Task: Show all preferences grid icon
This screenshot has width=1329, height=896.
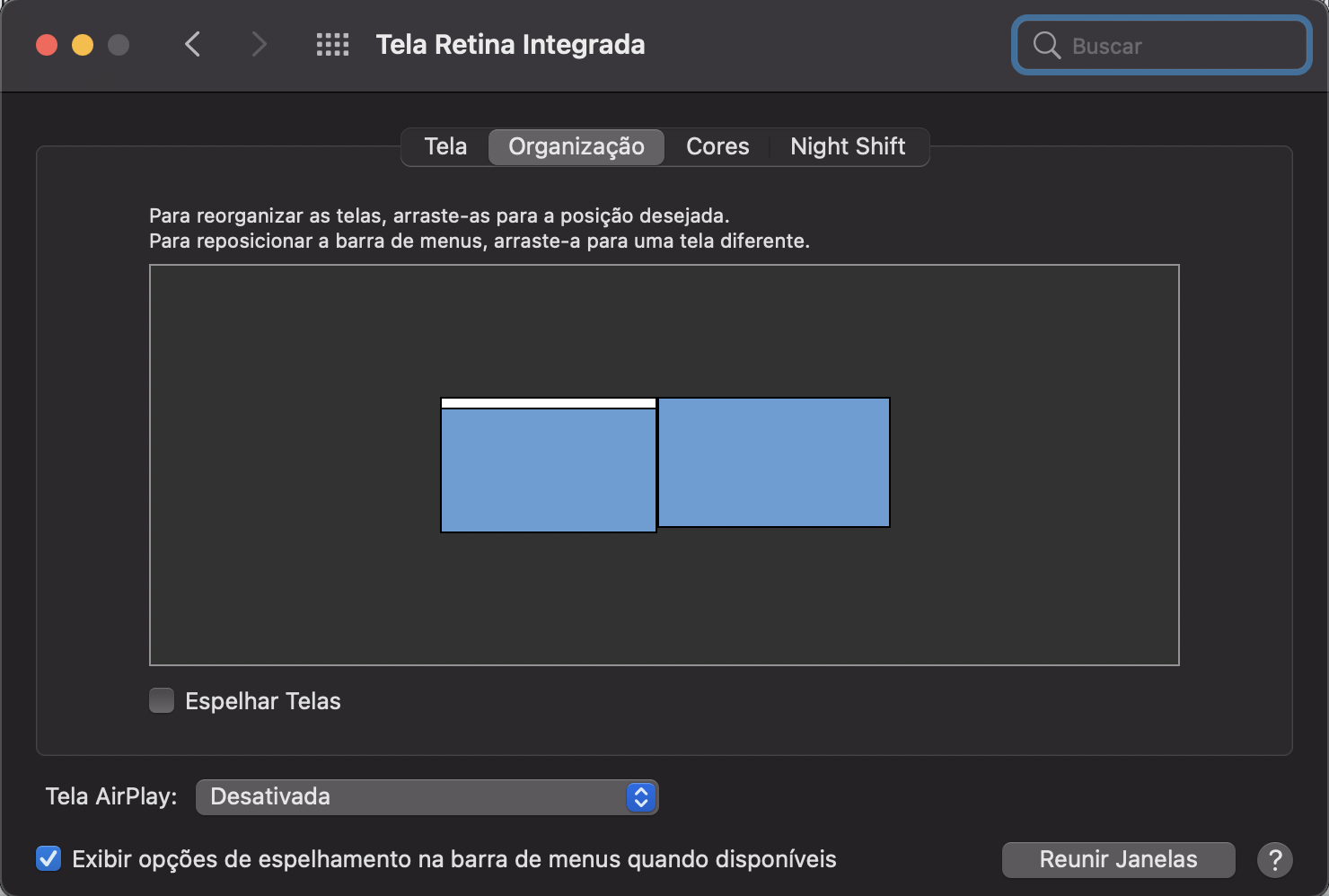Action: (x=332, y=45)
